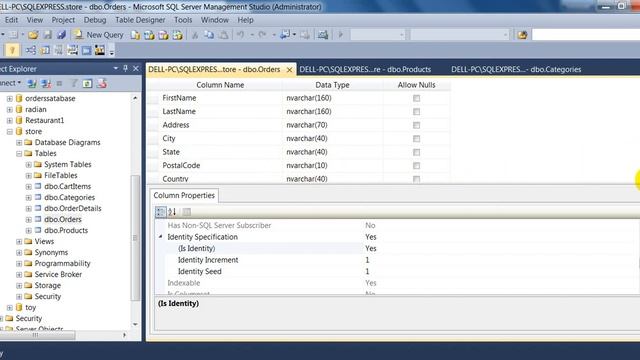
Task: Open the View menu
Action: 35,20
